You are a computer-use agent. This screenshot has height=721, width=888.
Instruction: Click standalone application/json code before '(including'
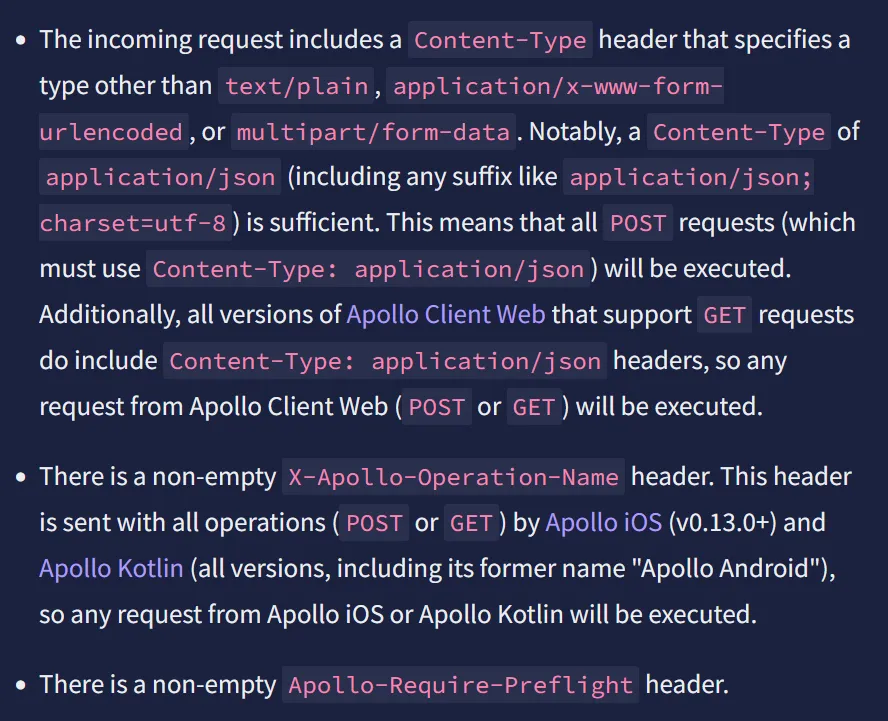click(160, 178)
